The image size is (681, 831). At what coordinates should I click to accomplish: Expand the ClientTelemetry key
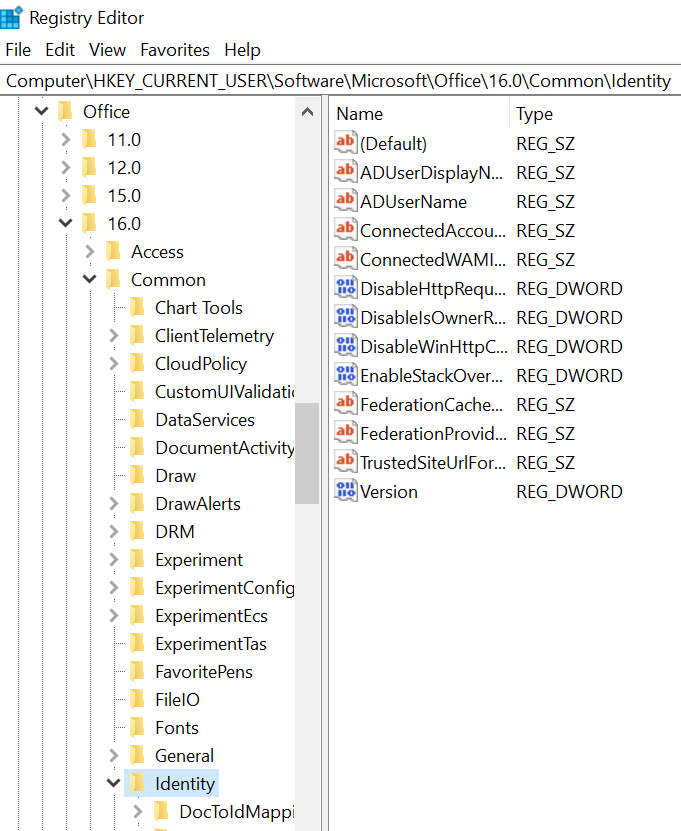tap(113, 336)
